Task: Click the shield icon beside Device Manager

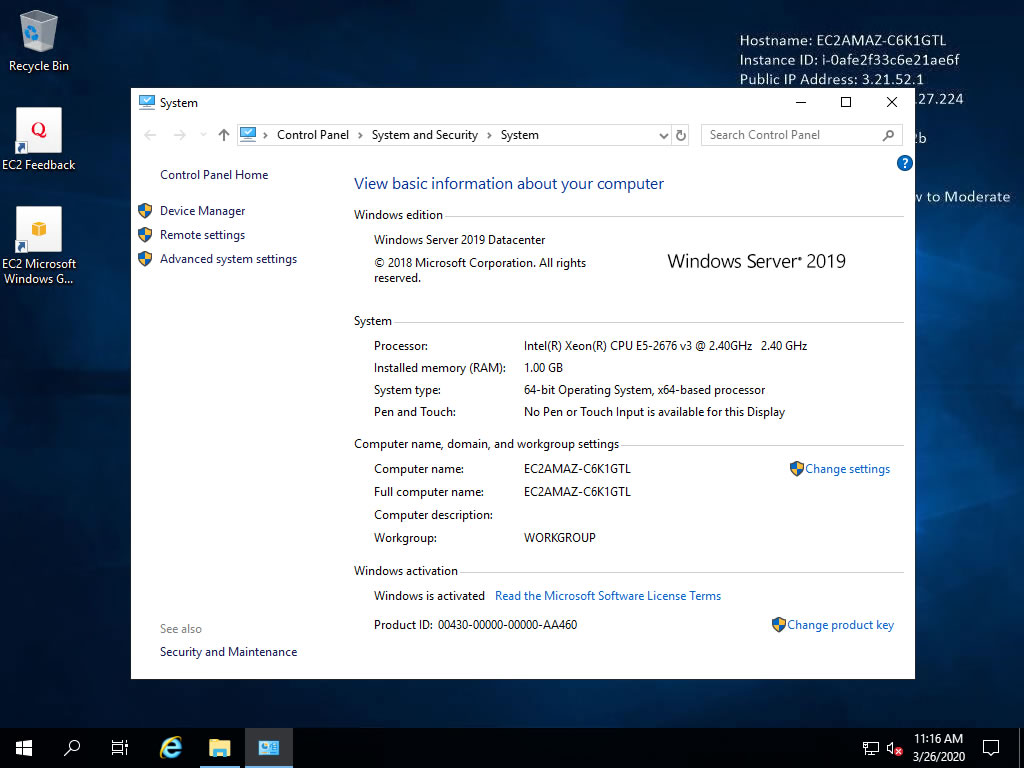Action: point(145,210)
